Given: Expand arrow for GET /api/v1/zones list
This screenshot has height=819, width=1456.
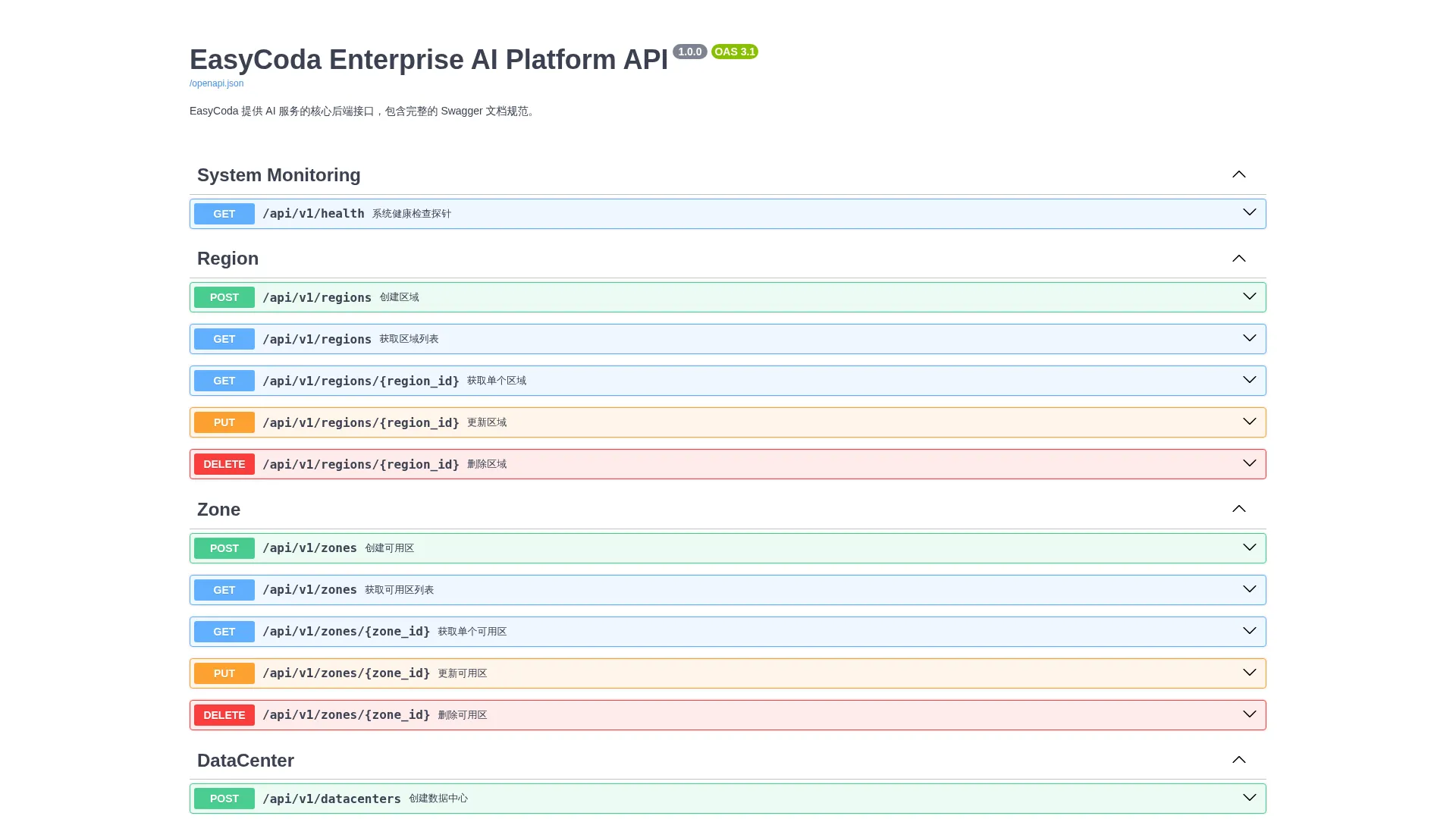Looking at the screenshot, I should (x=1249, y=589).
